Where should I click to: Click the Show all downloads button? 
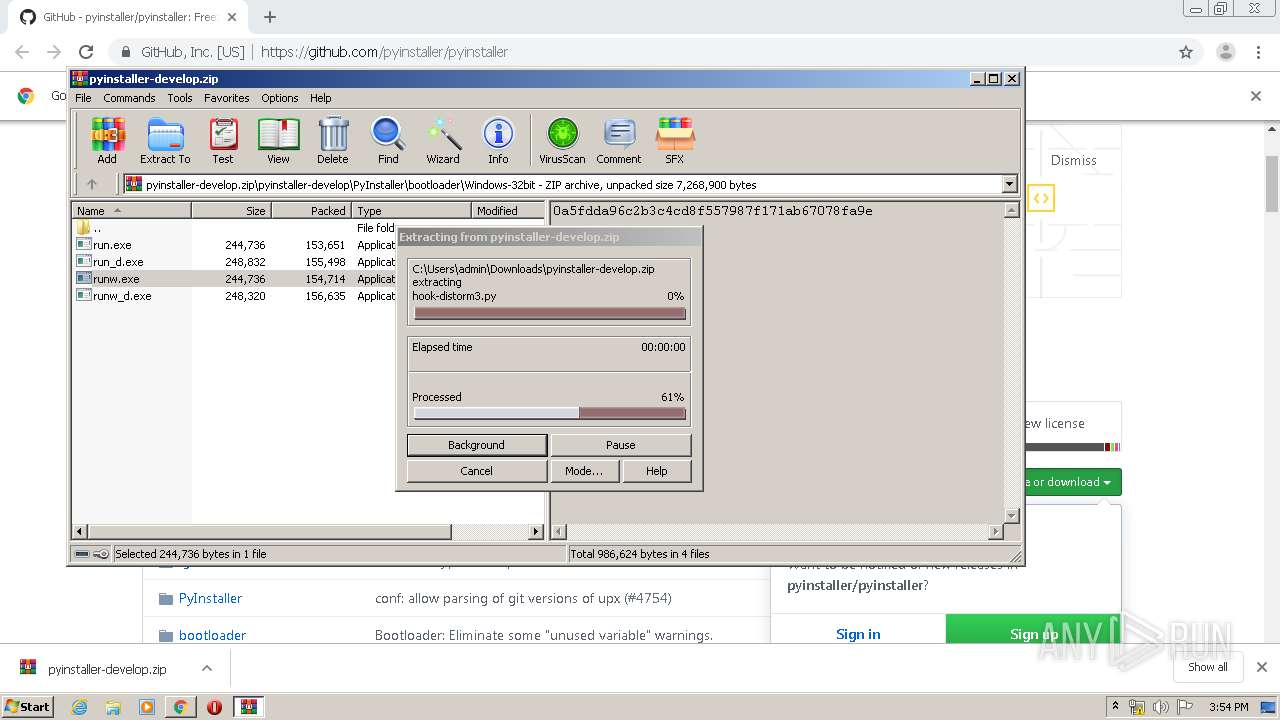point(1208,667)
